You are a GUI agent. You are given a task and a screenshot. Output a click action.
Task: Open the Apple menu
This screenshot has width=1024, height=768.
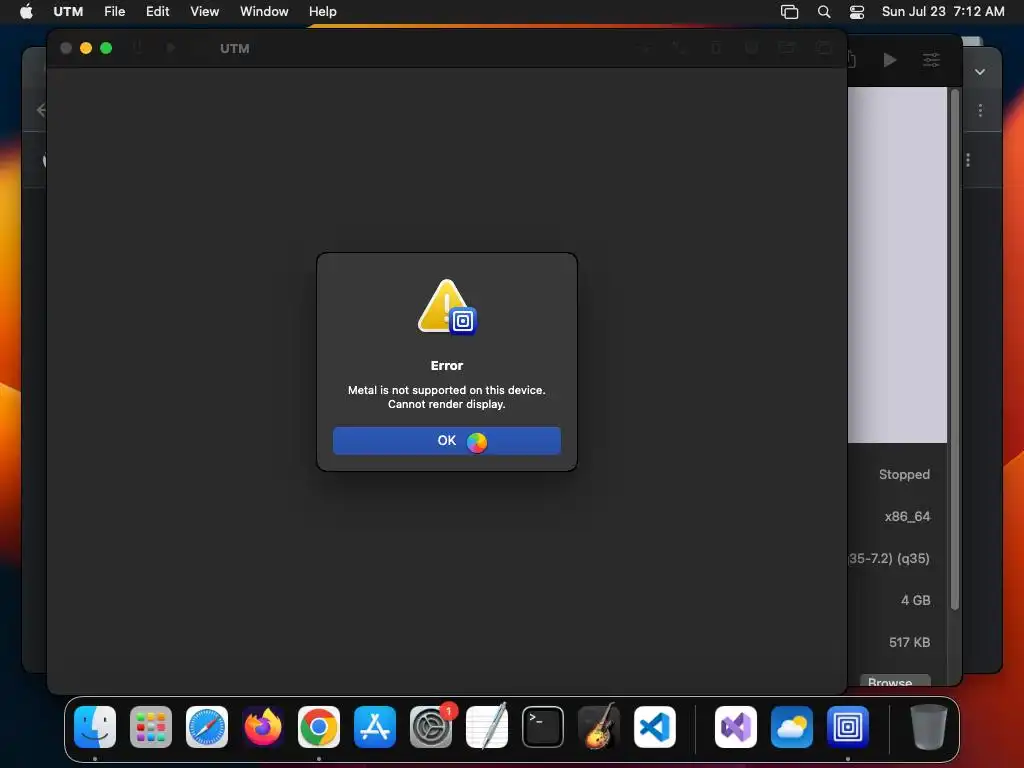click(x=26, y=12)
